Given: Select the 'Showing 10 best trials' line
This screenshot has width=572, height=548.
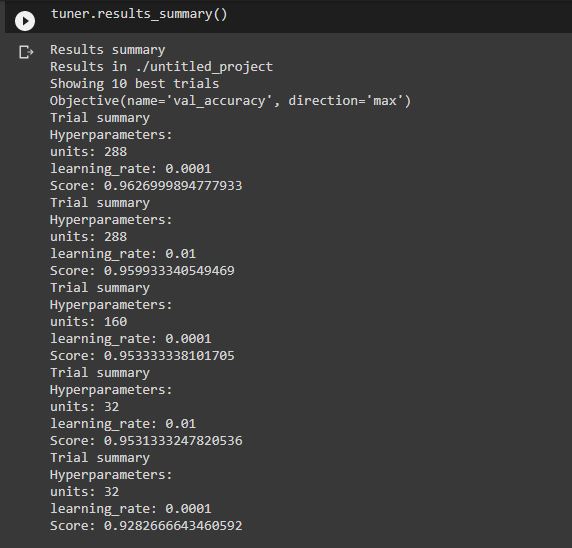Looking at the screenshot, I should click(x=135, y=84).
